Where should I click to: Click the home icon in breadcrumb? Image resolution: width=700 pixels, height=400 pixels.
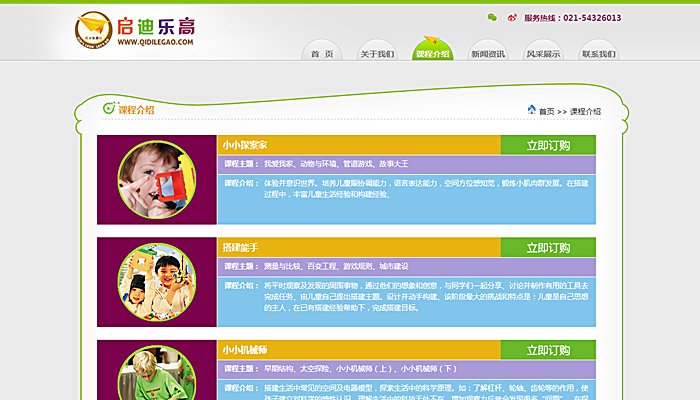pyautogui.click(x=531, y=110)
